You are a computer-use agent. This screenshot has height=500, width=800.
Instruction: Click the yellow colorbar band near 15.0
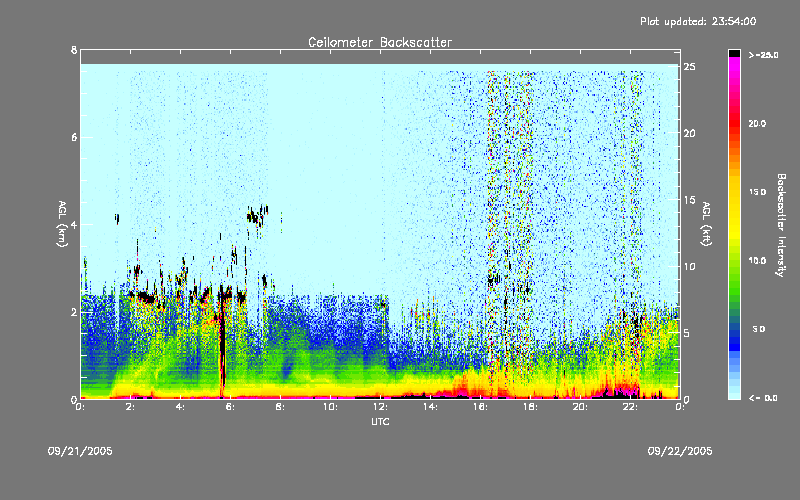tap(734, 192)
